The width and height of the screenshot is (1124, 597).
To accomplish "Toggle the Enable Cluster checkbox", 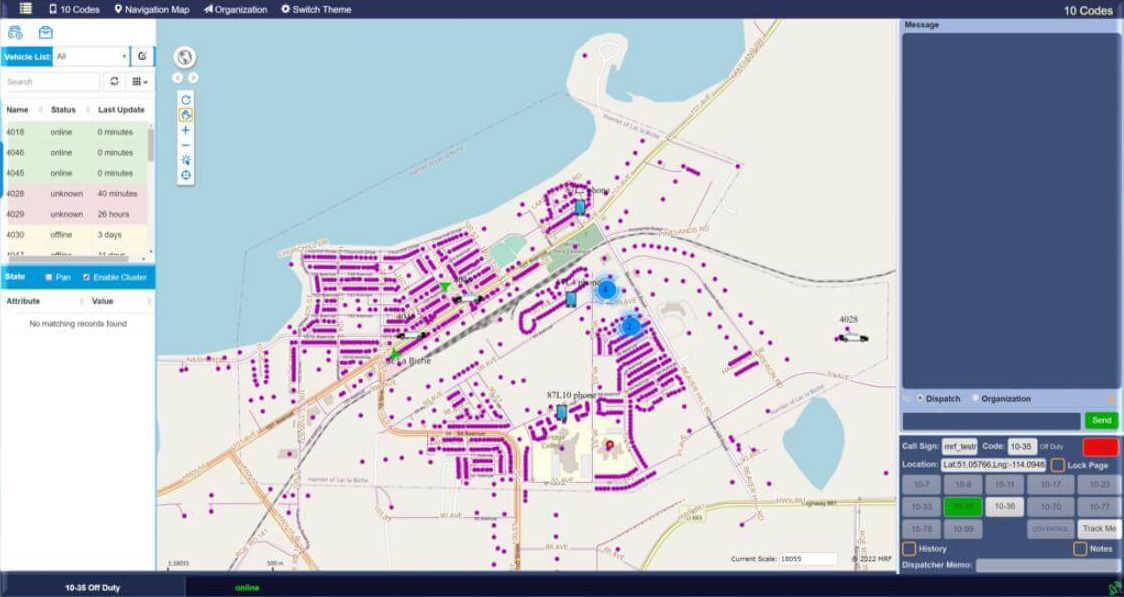I will pyautogui.click(x=86, y=277).
